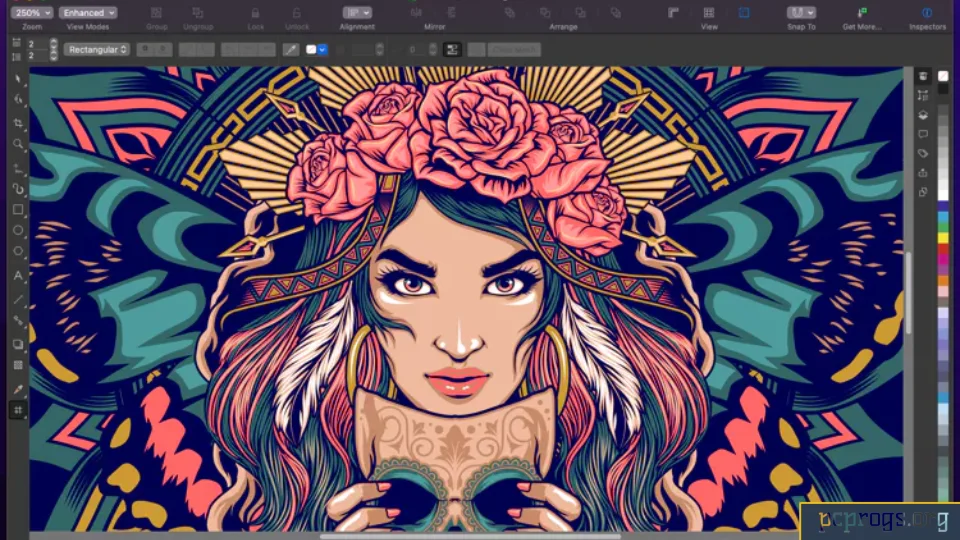Toggle rulers display in View group
The height and width of the screenshot is (540, 960).
673,12
